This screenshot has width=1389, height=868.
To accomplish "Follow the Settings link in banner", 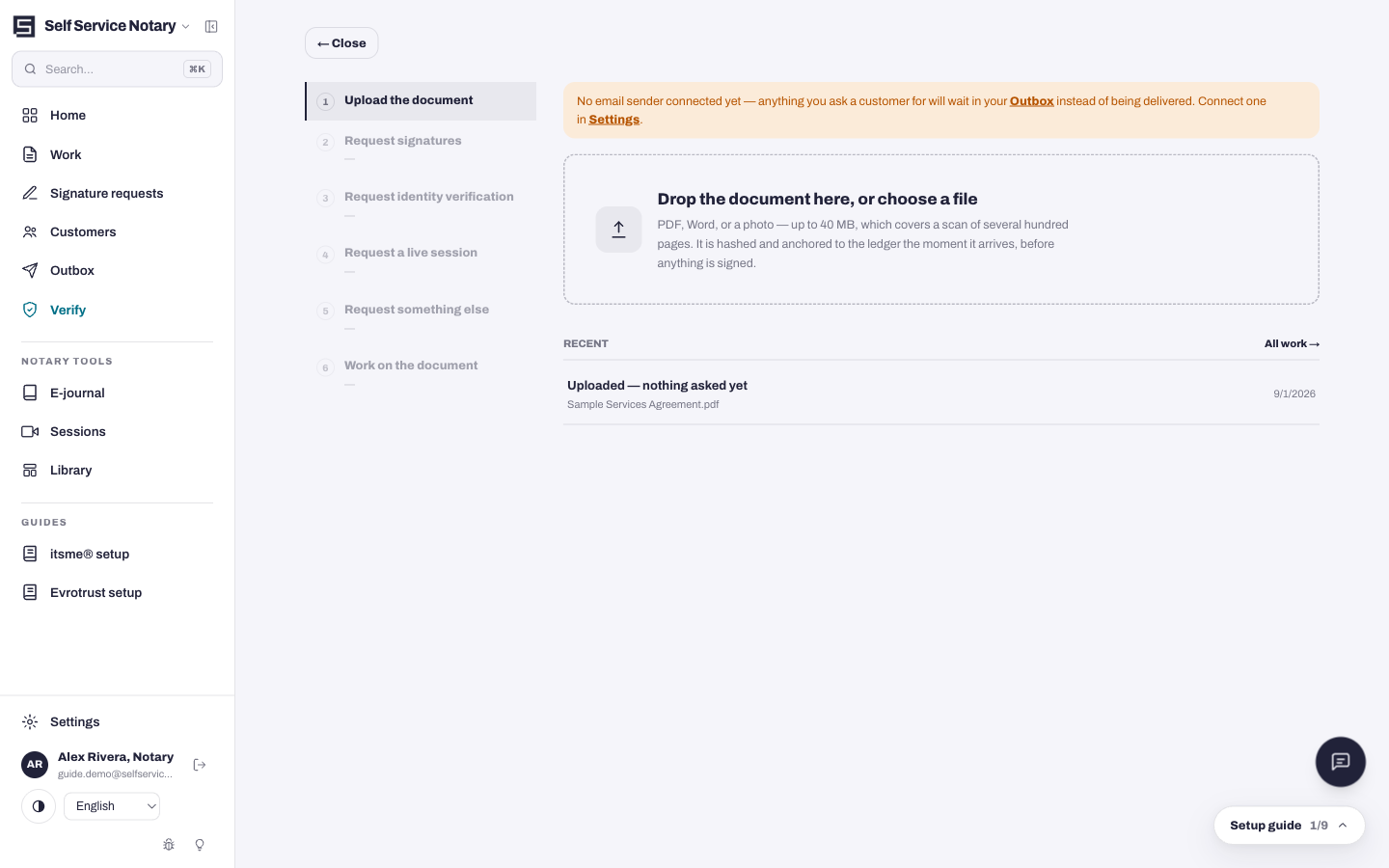I will pos(614,120).
